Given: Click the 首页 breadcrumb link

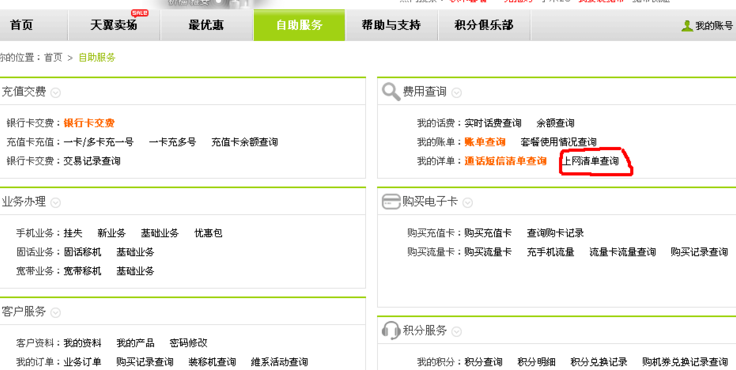Looking at the screenshot, I should 53,58.
